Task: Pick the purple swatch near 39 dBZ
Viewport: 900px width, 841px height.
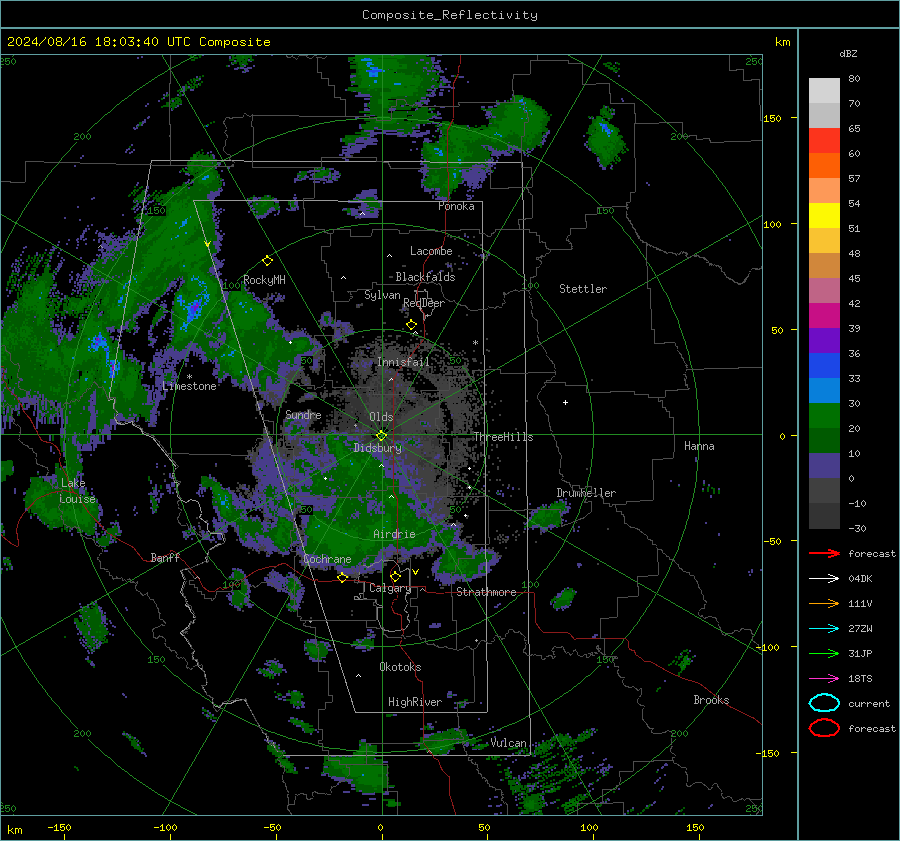Action: pos(824,341)
